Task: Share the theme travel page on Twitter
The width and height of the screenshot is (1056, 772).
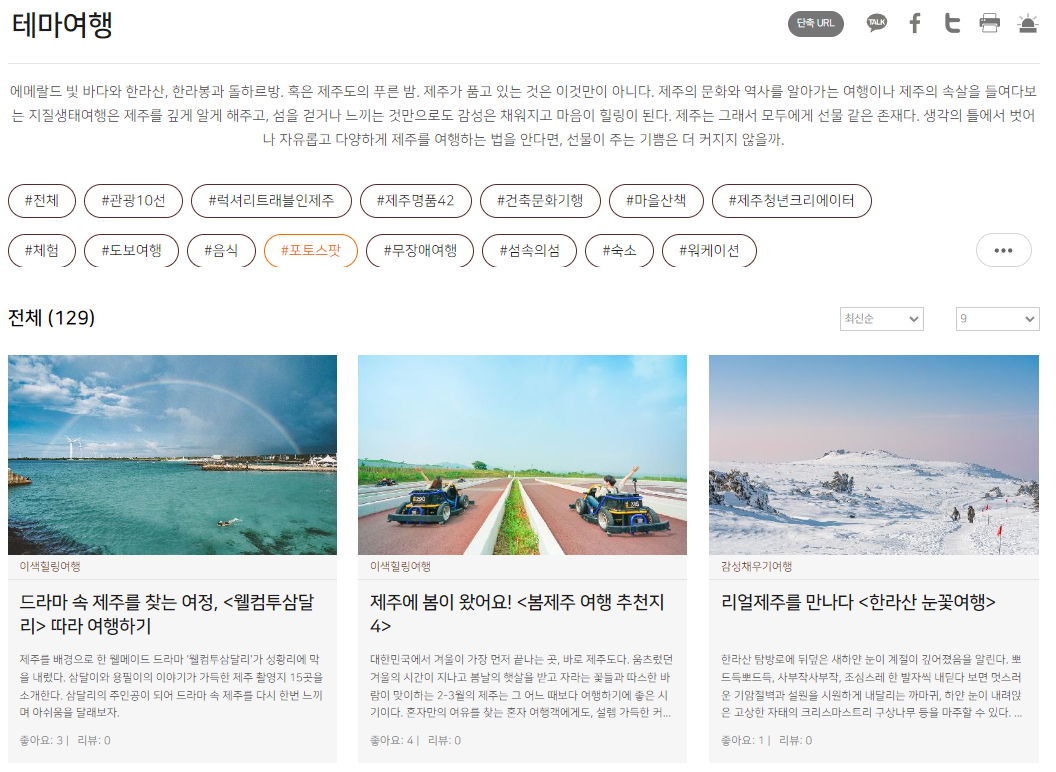Action: (952, 23)
